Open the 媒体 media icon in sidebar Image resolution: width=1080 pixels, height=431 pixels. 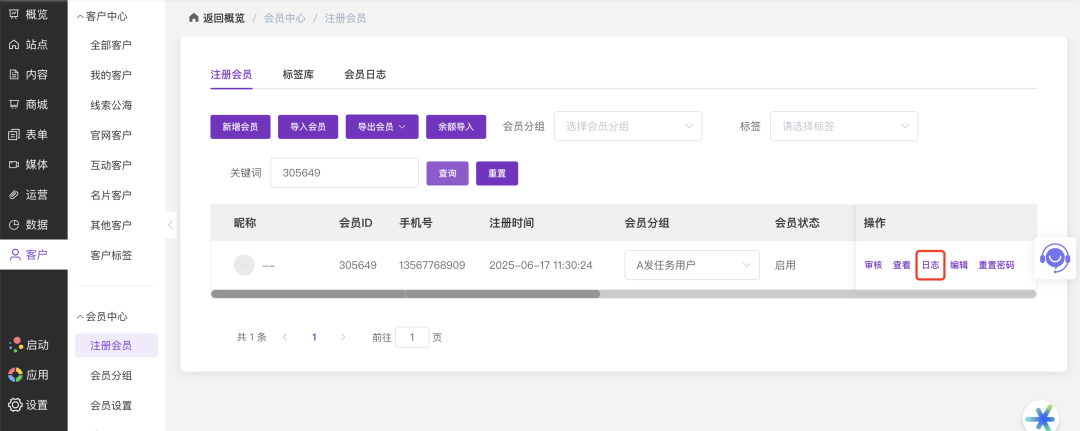14,164
